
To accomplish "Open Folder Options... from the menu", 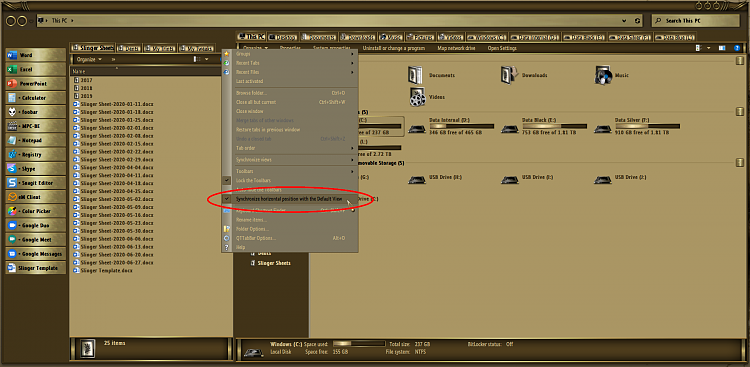I will tap(290, 229).
